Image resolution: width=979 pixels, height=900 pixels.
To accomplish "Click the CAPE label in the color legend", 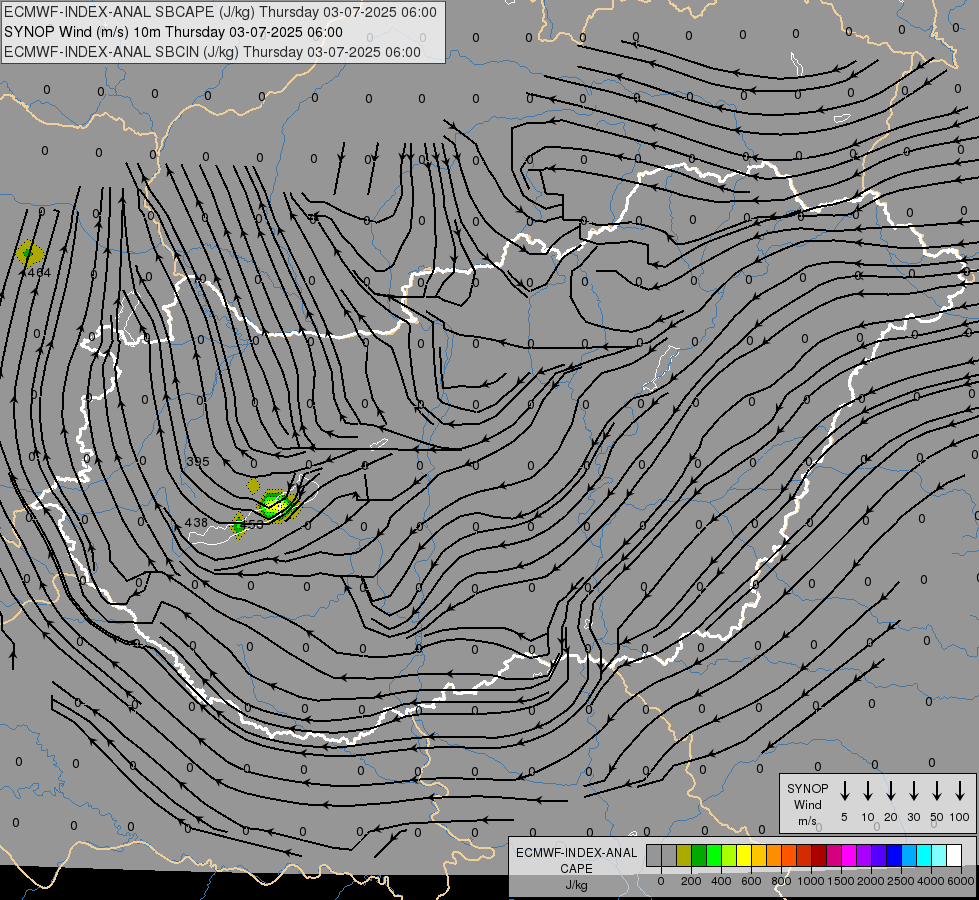I will pyautogui.click(x=576, y=869).
